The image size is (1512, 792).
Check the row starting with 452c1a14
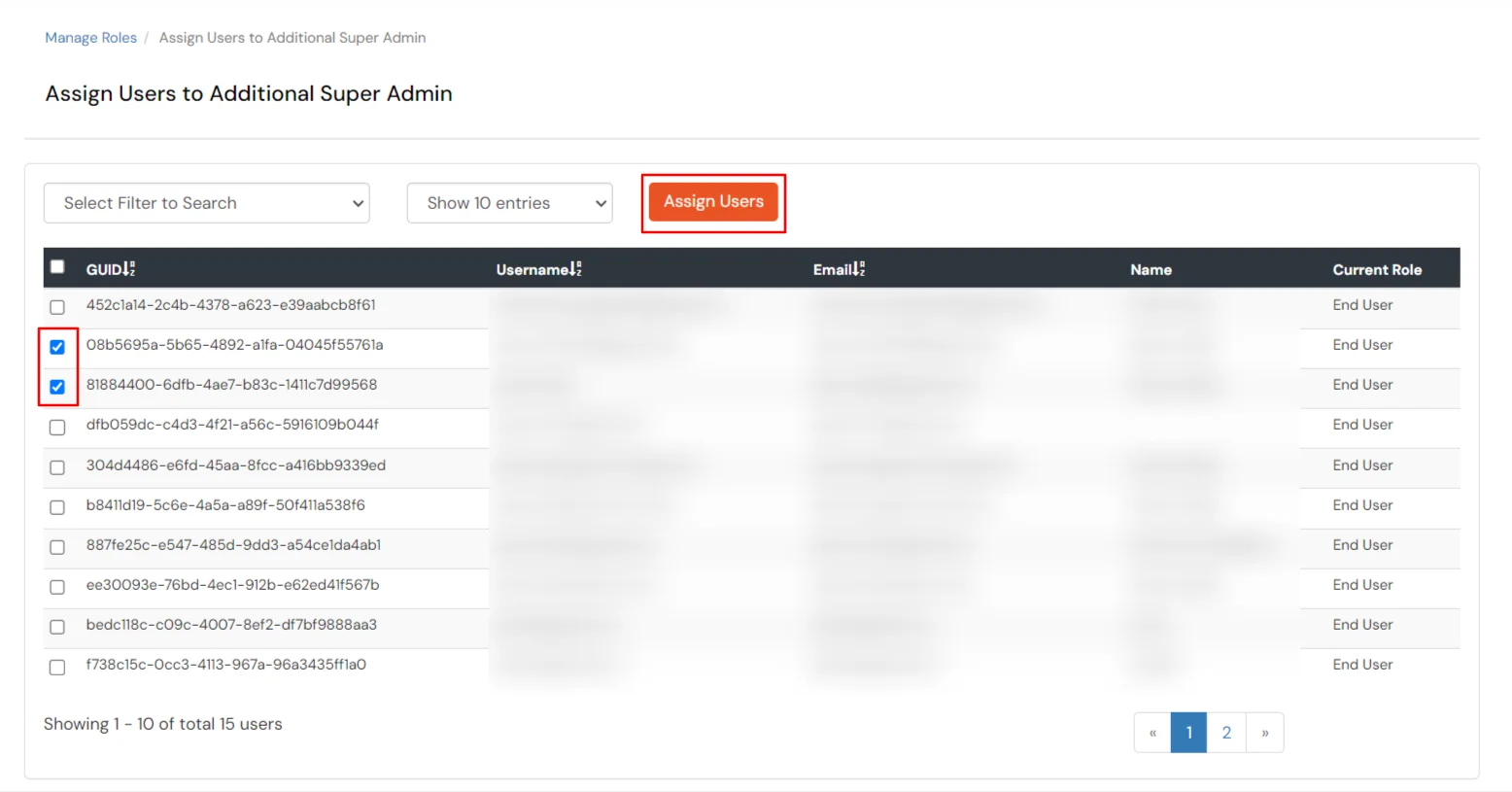tap(56, 306)
